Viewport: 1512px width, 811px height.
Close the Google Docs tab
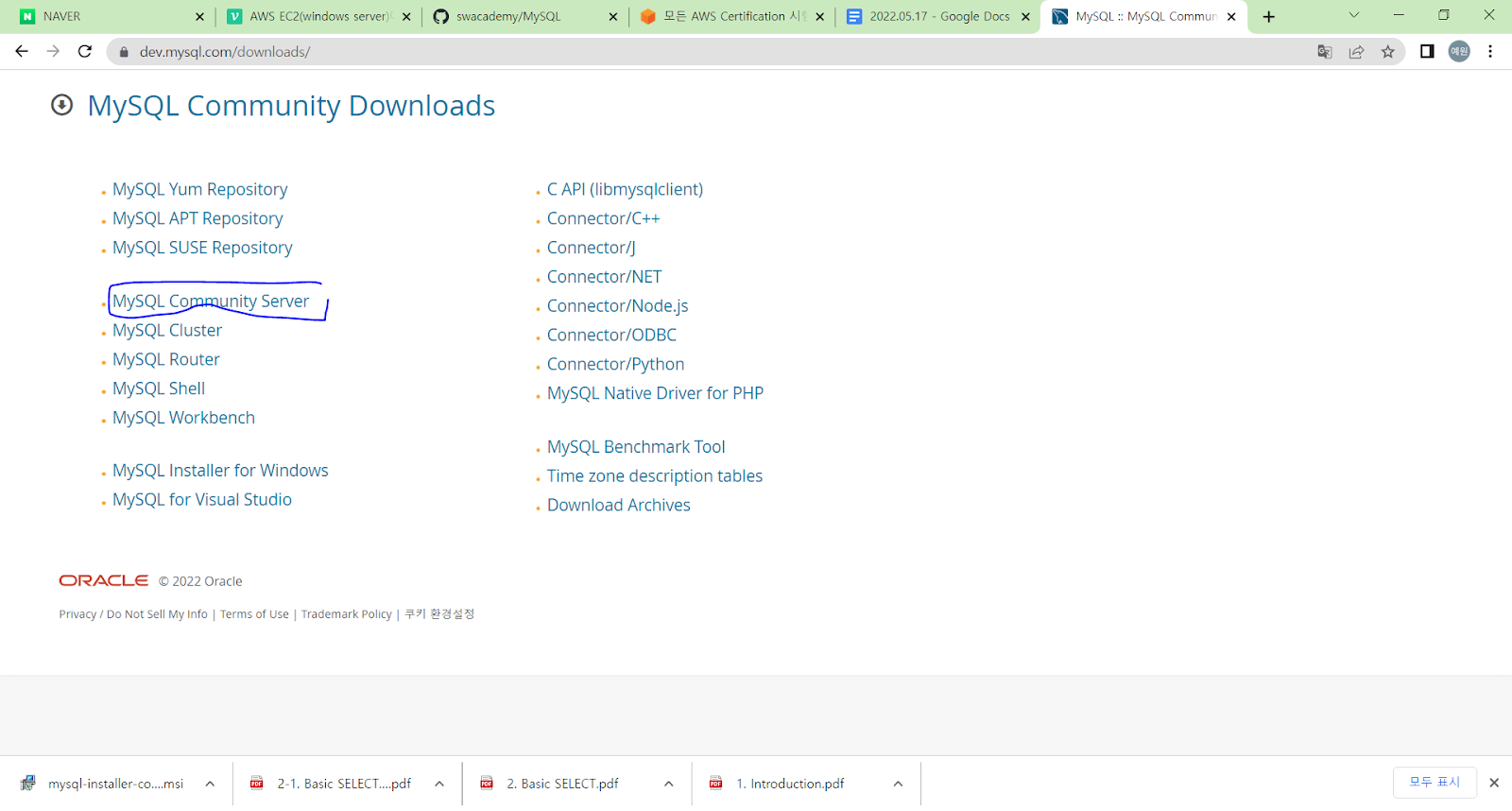click(x=1025, y=16)
